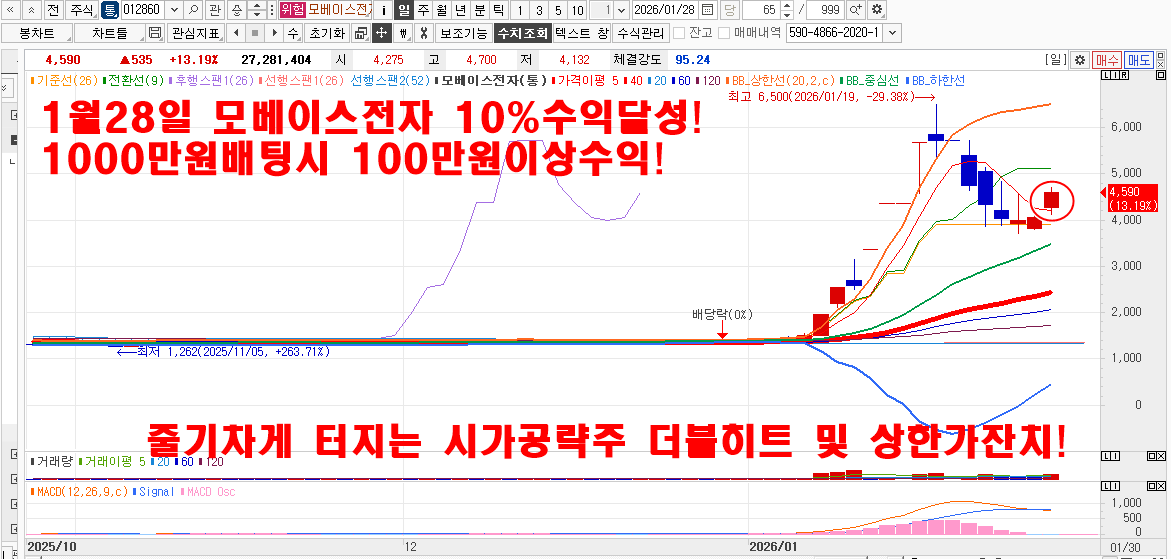Click the zoom-in magnifier plus icon
1171x559 pixels.
point(856,9)
